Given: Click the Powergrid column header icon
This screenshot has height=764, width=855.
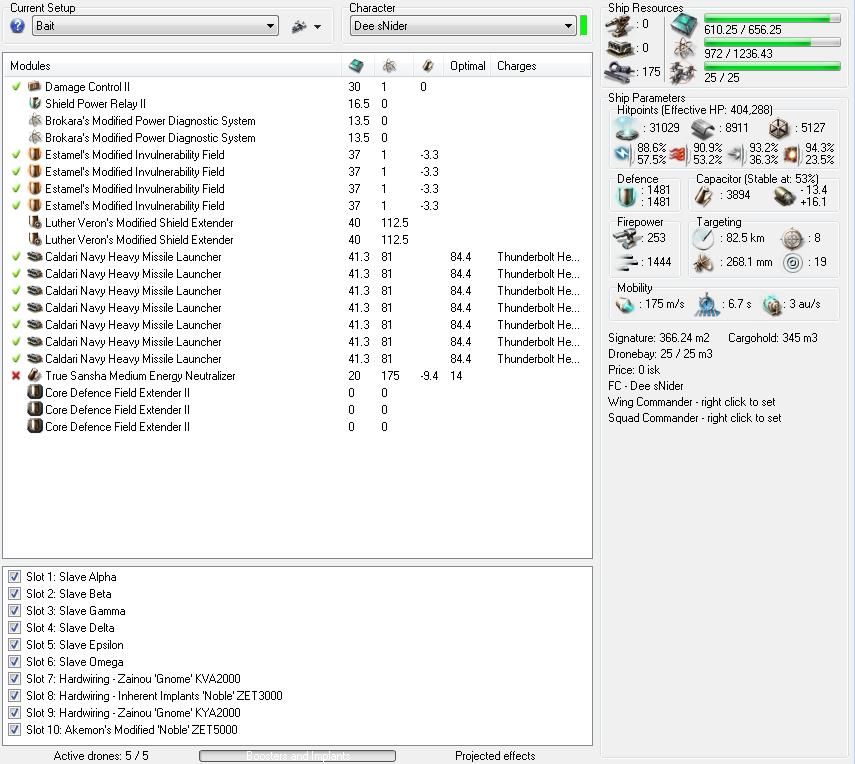Looking at the screenshot, I should click(389, 66).
